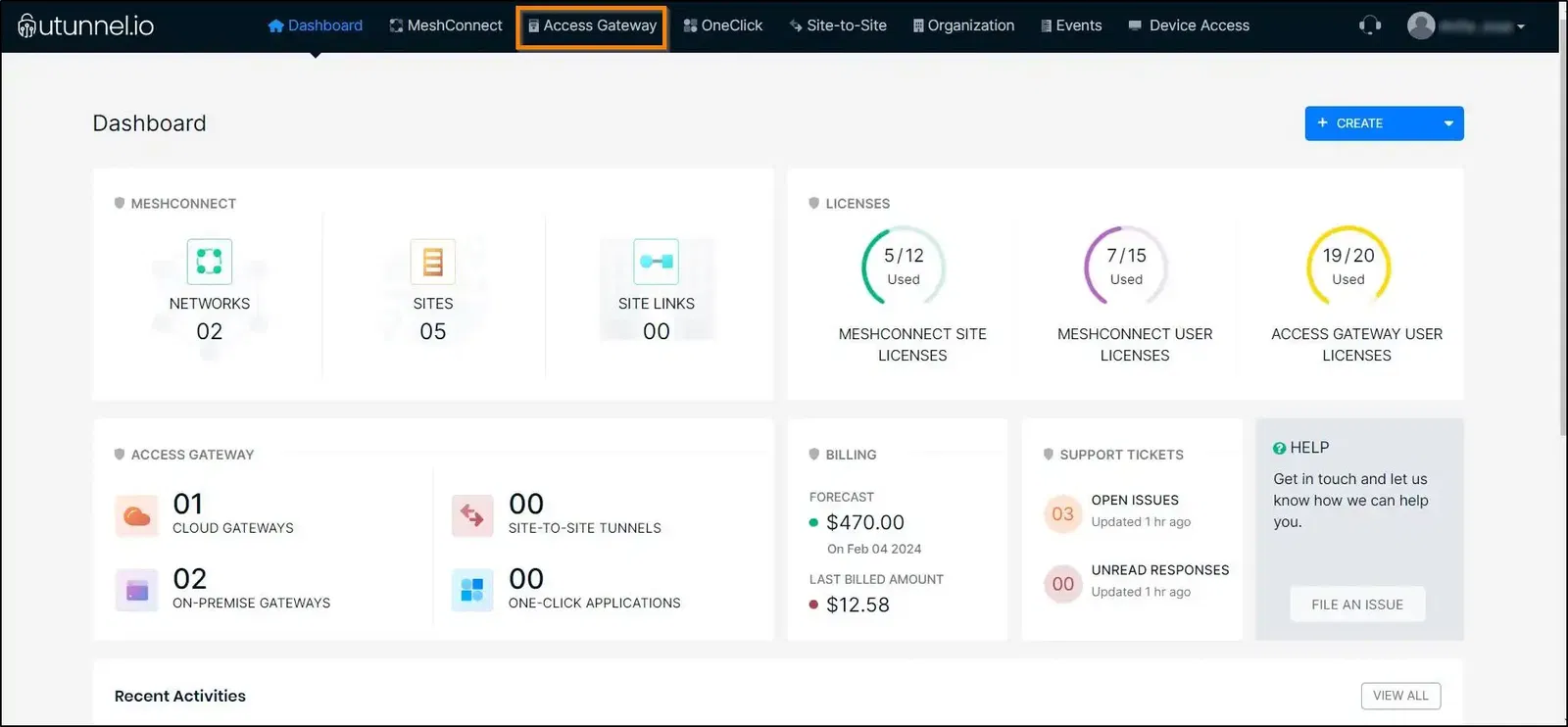Open the MeshConnect menu item
The height and width of the screenshot is (727, 1568).
coord(446,25)
